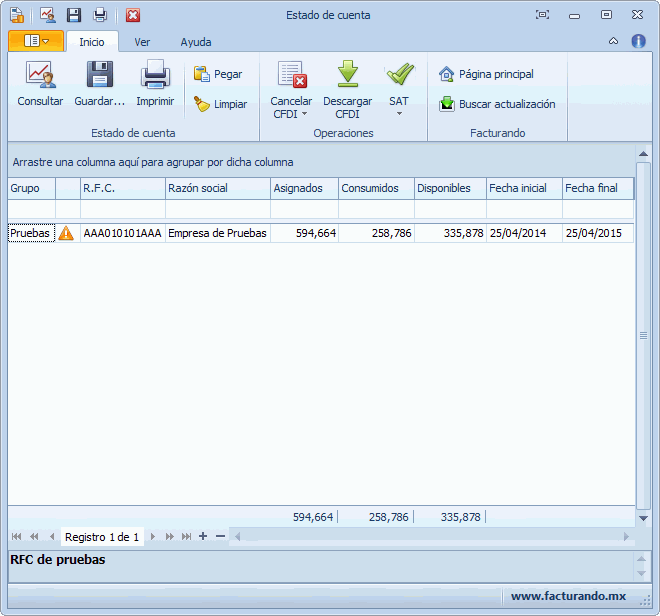The image size is (660, 616).
Task: Select the 335,878 Disponibles cell in row
Action: tap(450, 233)
